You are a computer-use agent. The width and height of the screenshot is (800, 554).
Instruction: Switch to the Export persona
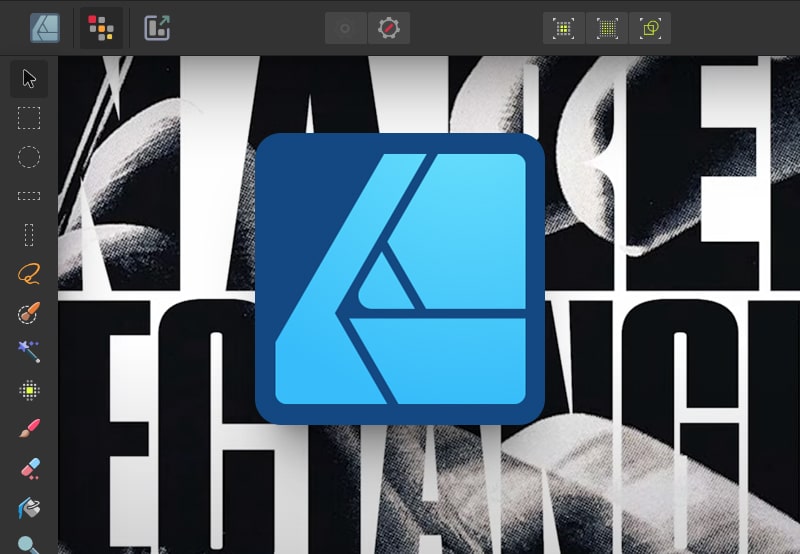157,28
